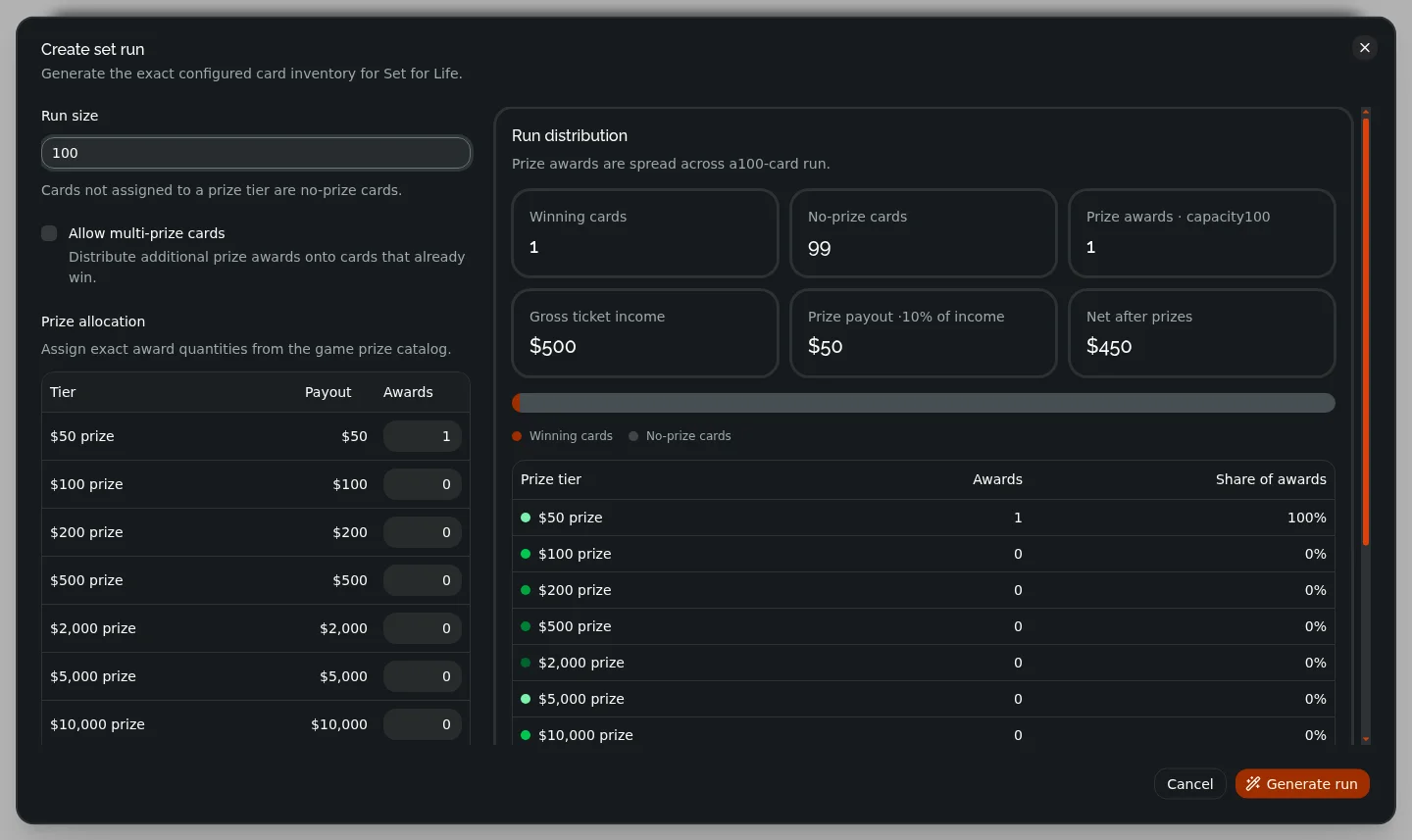Edit the $10,000 prize awards quantity field
The image size is (1412, 840).
423,724
